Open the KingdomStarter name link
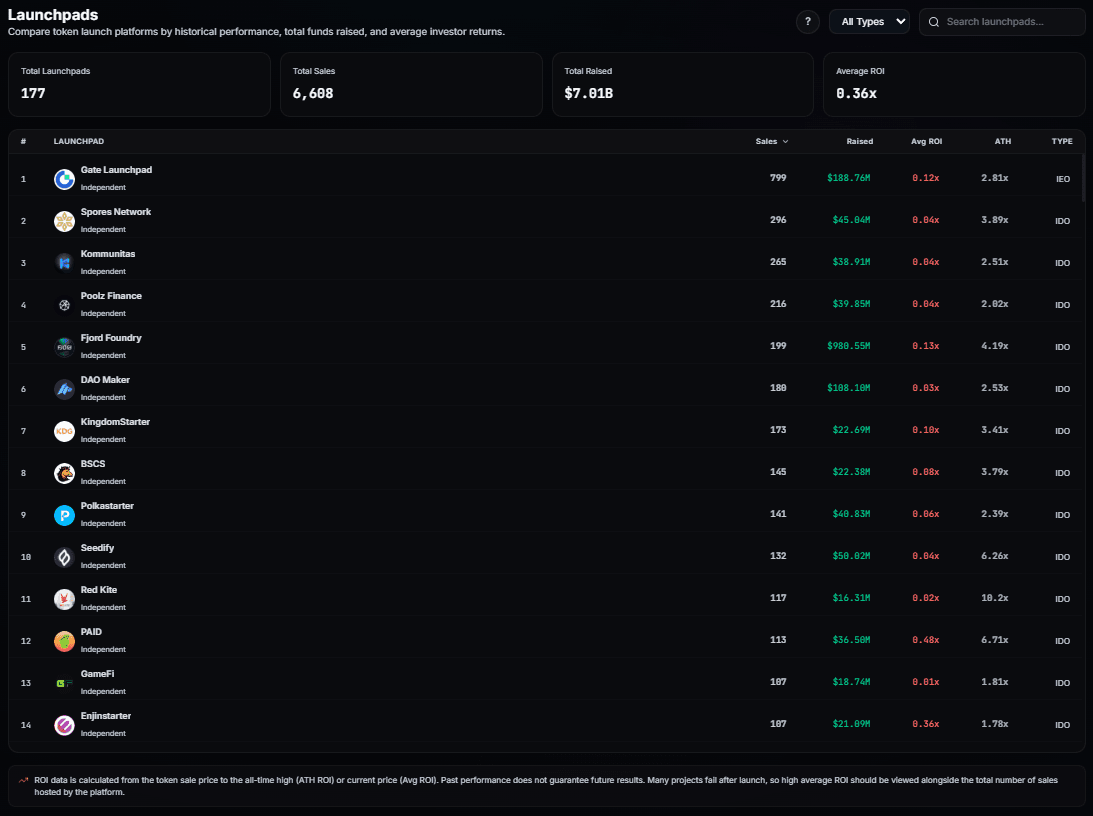The image size is (1093, 816). pos(115,422)
